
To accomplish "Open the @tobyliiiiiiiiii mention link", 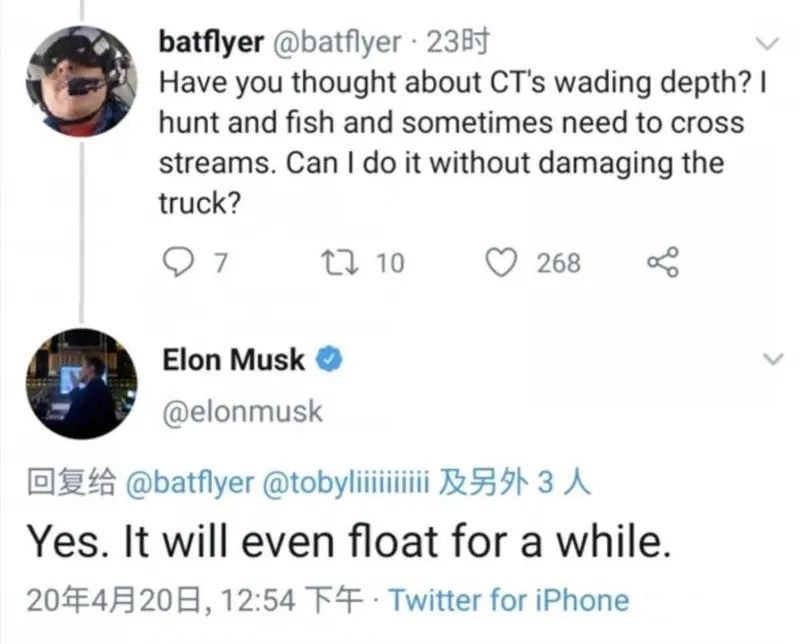I will tap(345, 484).
